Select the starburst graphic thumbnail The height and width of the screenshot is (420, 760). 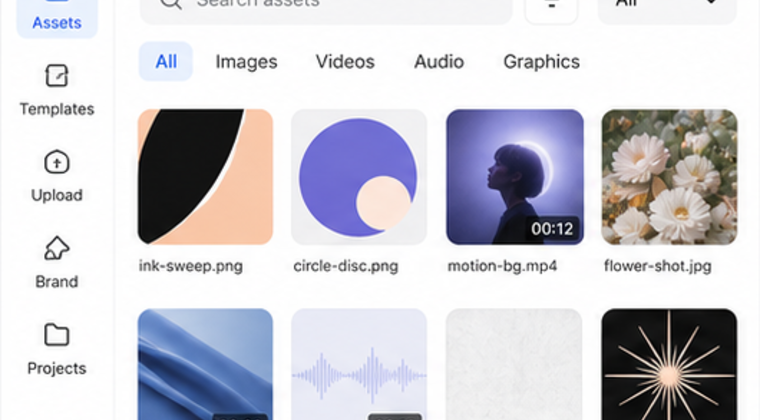(x=669, y=364)
